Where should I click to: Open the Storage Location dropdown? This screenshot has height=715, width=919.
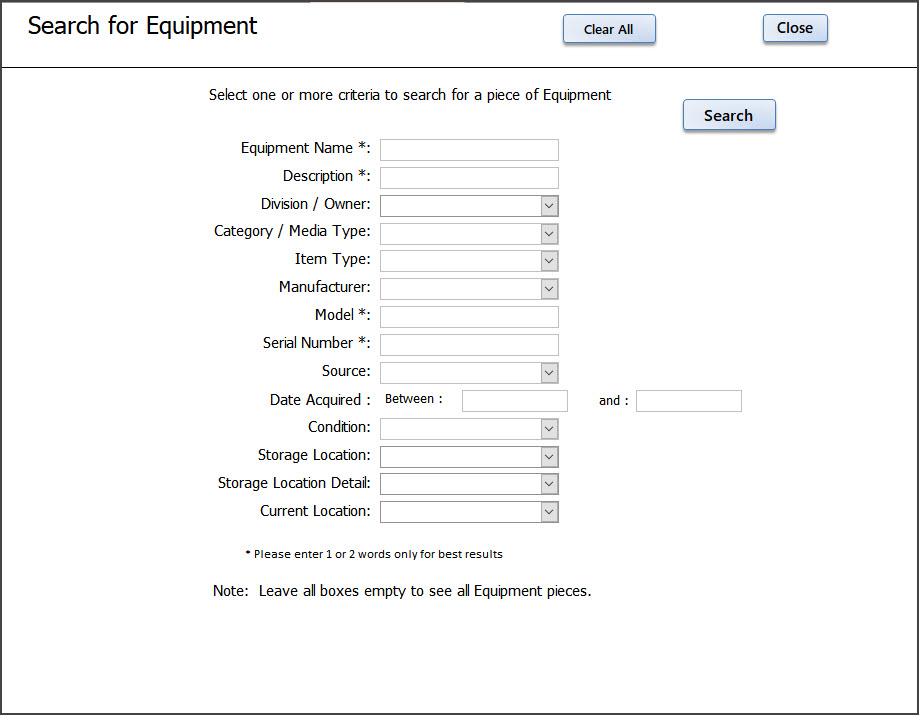[468, 457]
